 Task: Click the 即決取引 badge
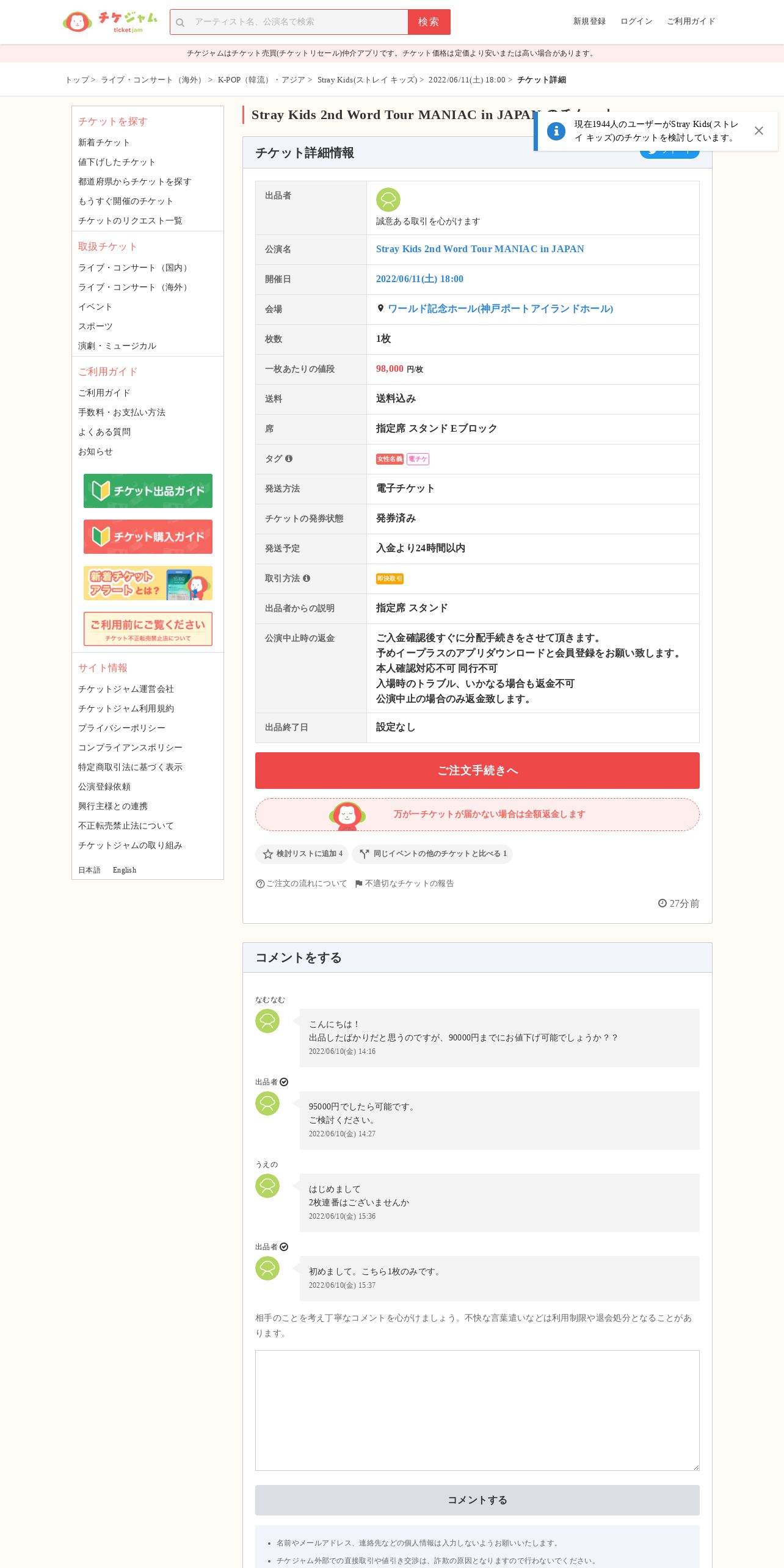(390, 579)
